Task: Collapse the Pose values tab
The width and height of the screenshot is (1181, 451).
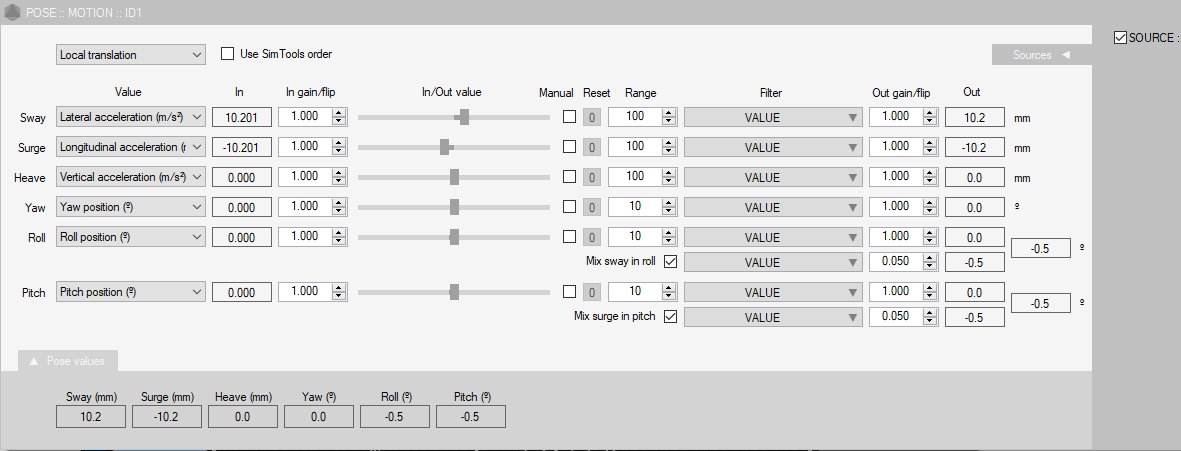Action: click(34, 360)
